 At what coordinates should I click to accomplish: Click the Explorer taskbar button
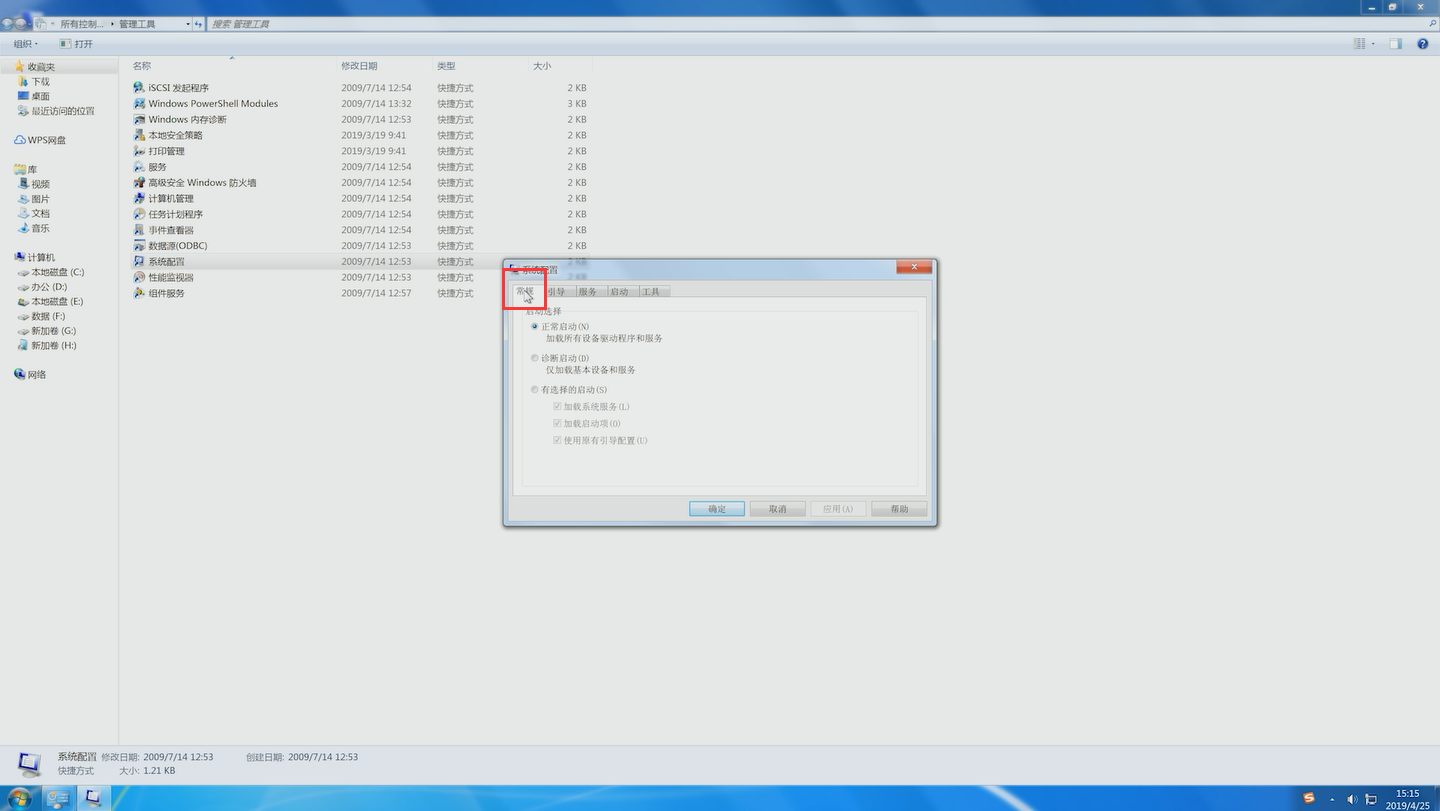click(x=58, y=798)
